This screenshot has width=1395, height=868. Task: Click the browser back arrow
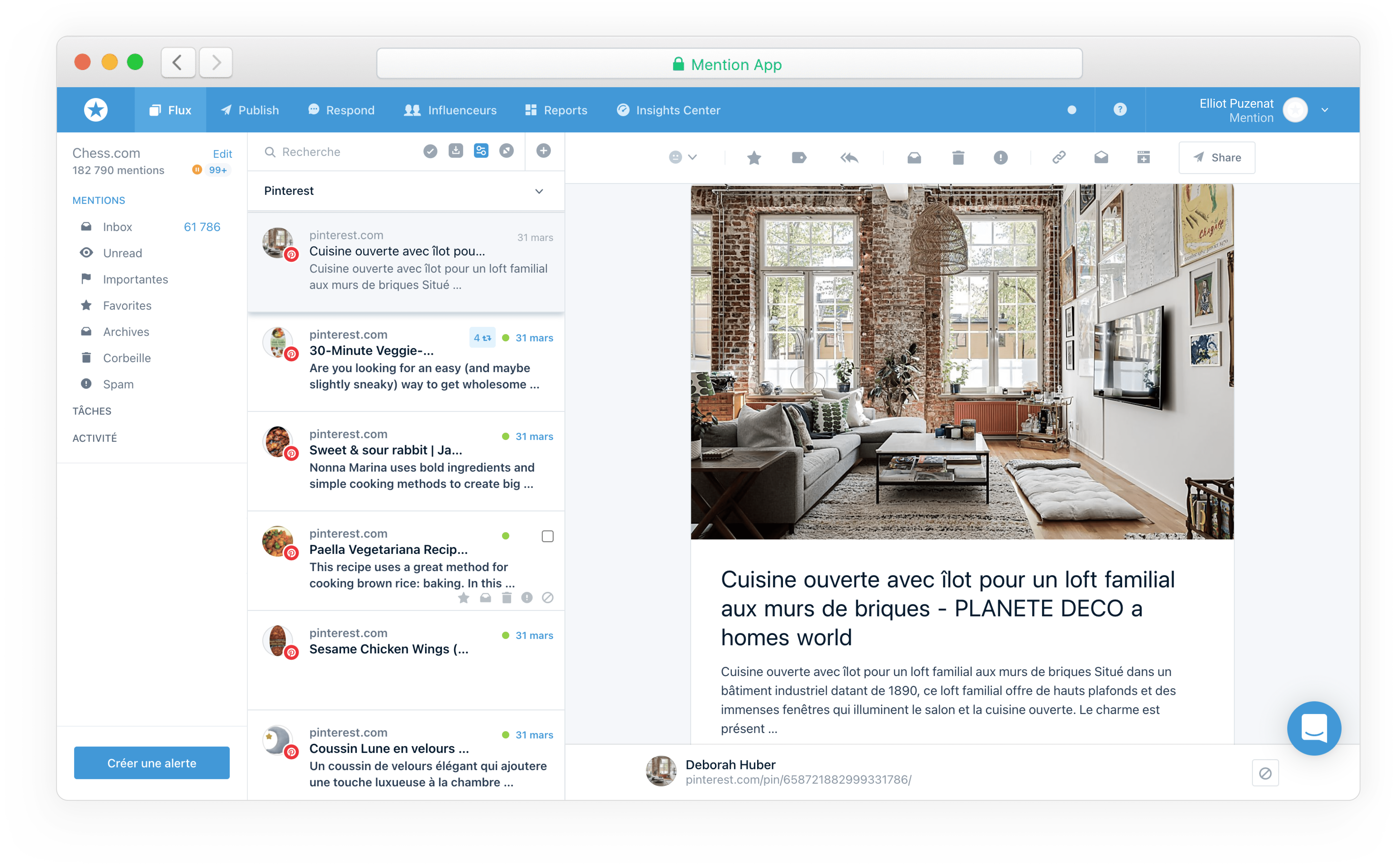[x=178, y=62]
